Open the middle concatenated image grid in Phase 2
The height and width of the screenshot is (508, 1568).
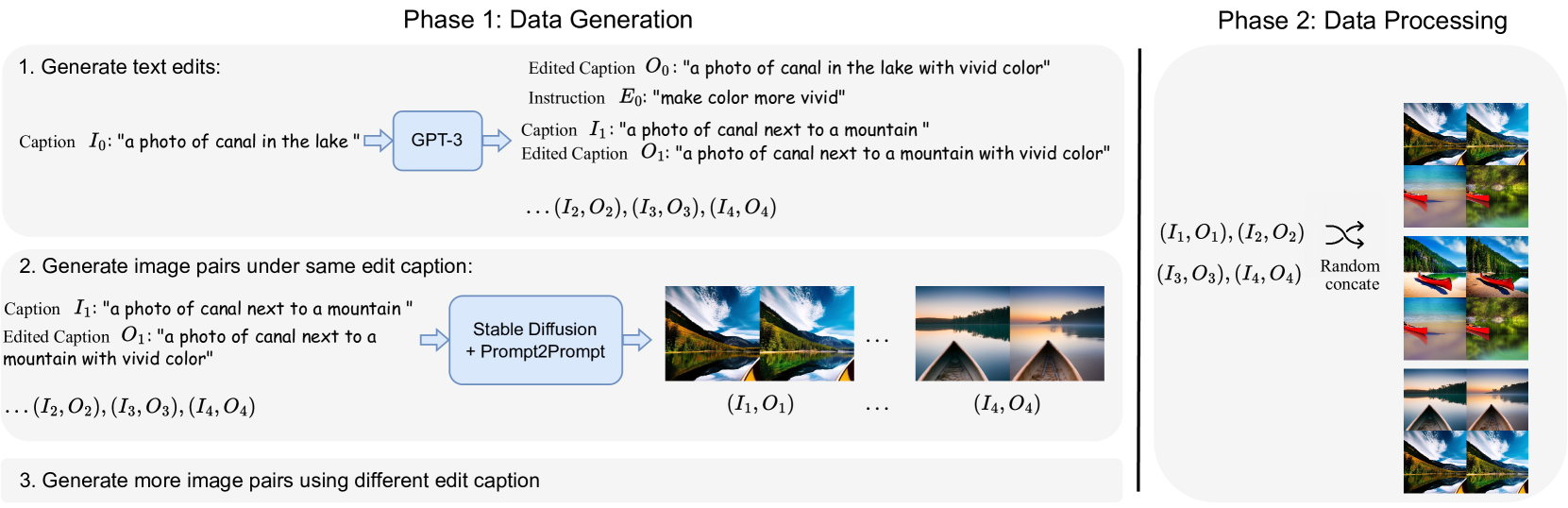1465,298
